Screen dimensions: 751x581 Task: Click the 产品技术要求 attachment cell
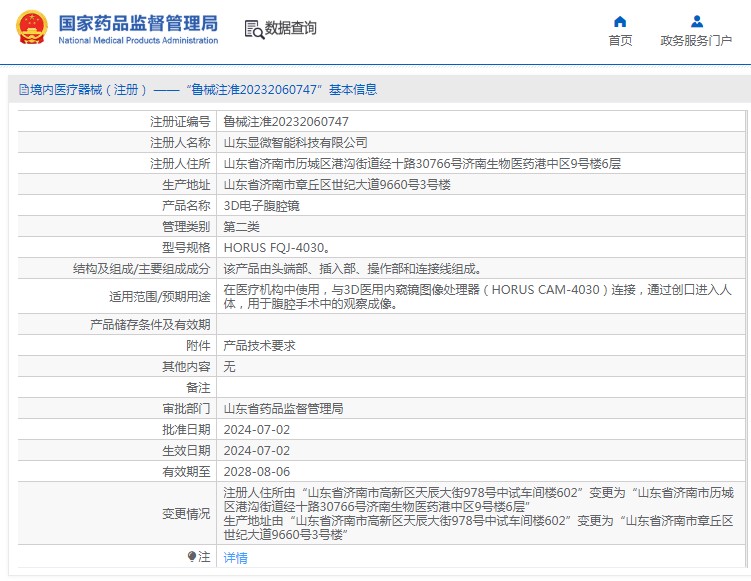(x=259, y=345)
